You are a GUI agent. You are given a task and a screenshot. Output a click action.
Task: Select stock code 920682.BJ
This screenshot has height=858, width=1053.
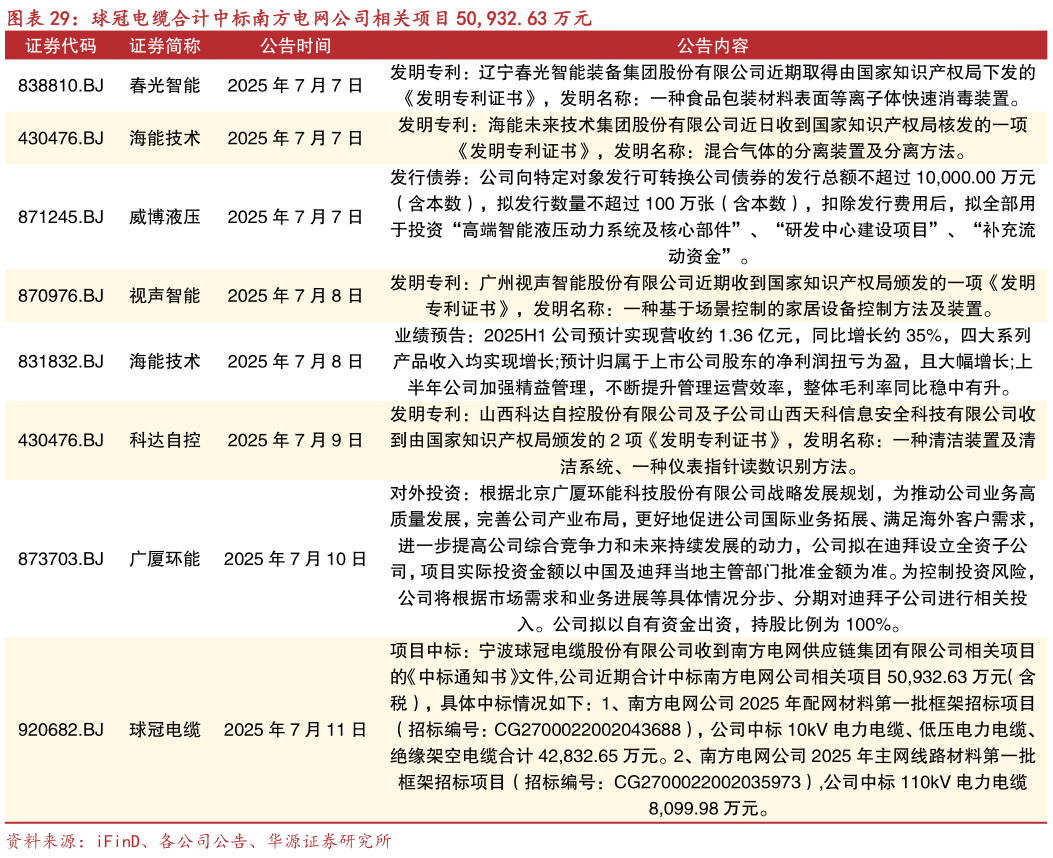63,730
